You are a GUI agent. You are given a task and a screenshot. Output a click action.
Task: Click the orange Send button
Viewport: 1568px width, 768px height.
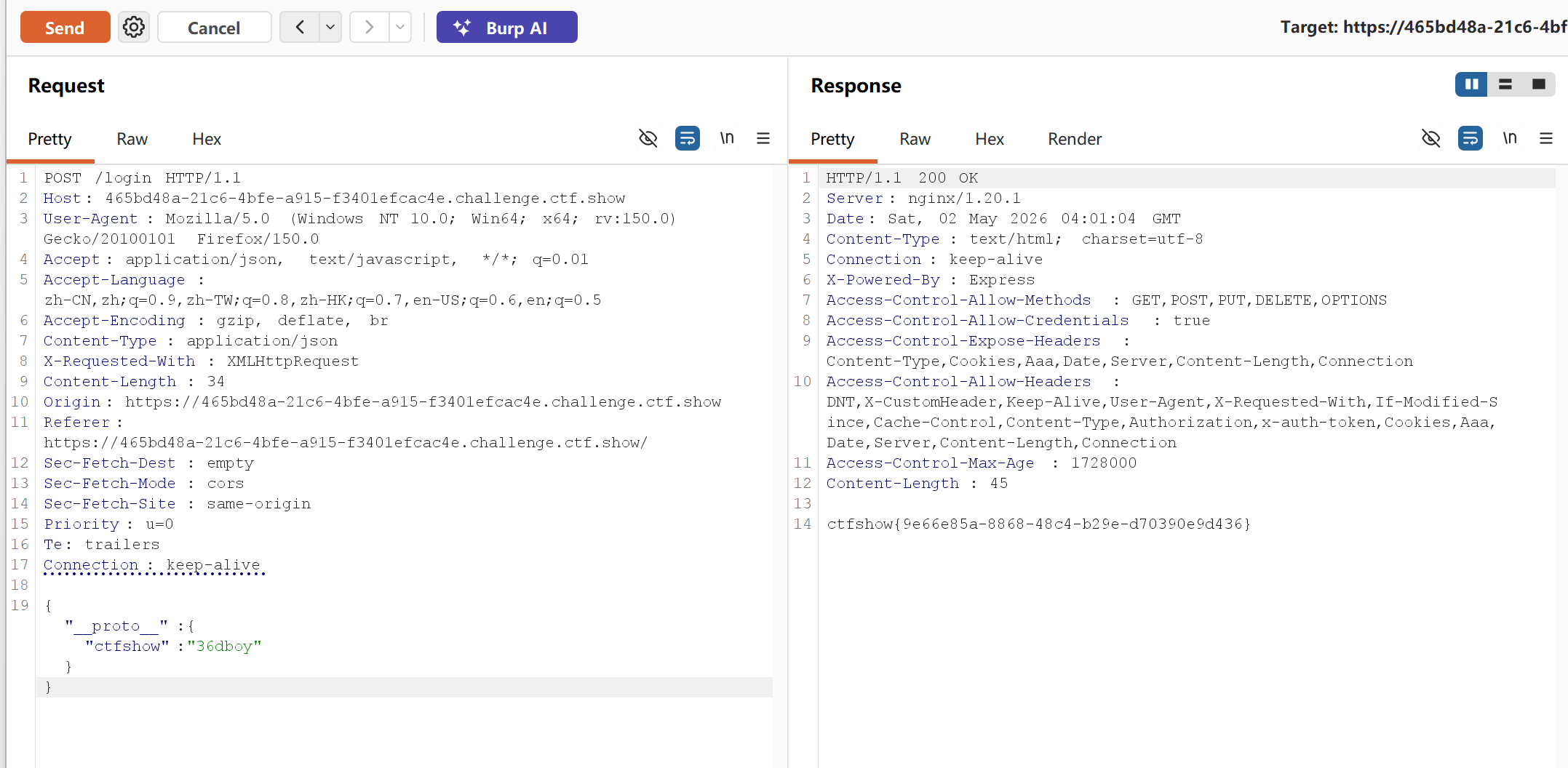coord(65,28)
